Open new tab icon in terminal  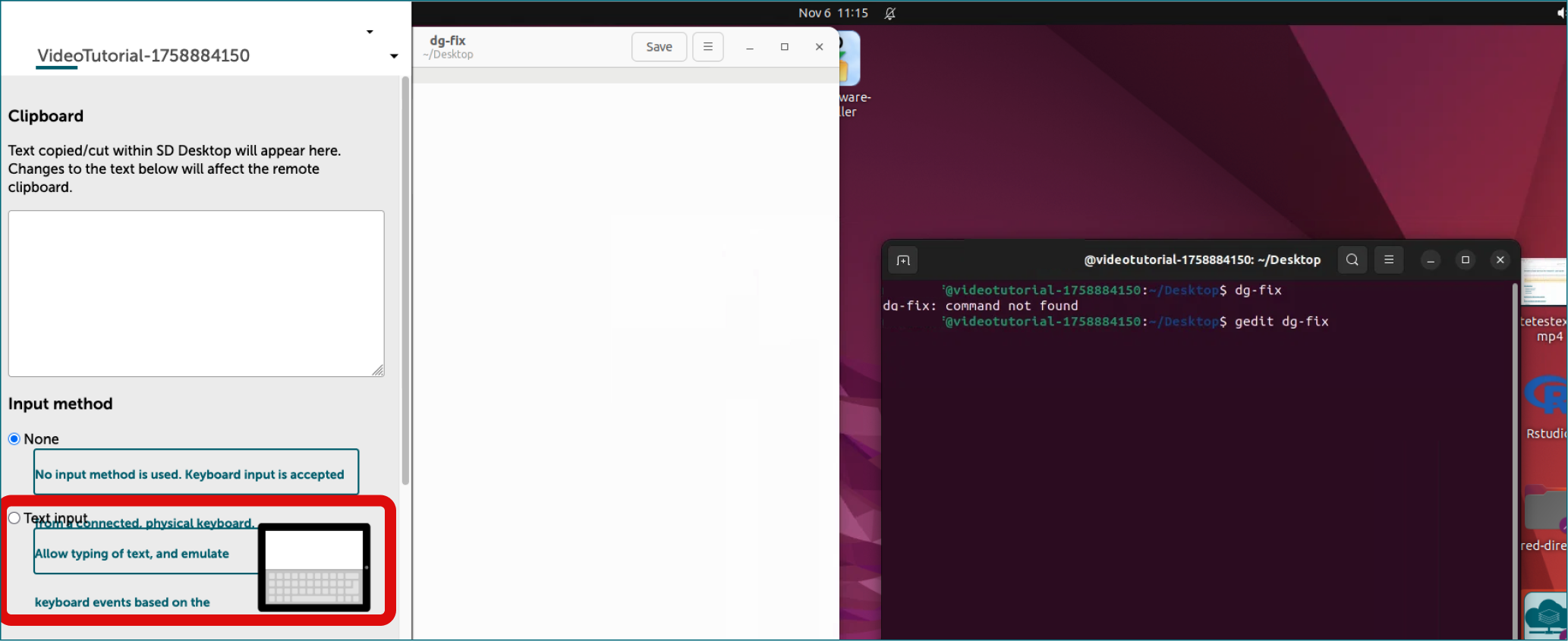pyautogui.click(x=902, y=260)
